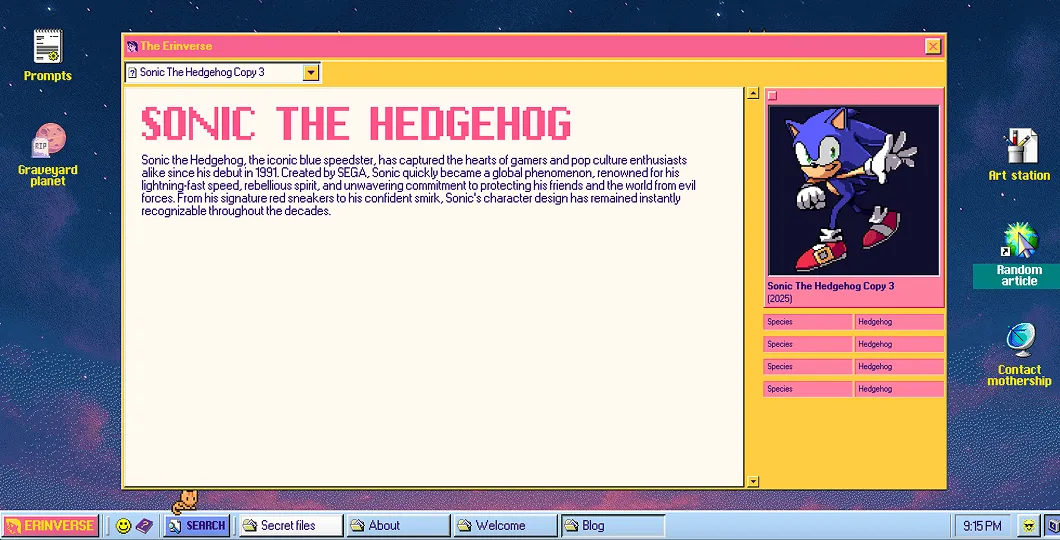Click the purple book icon in taskbar

tap(144, 525)
